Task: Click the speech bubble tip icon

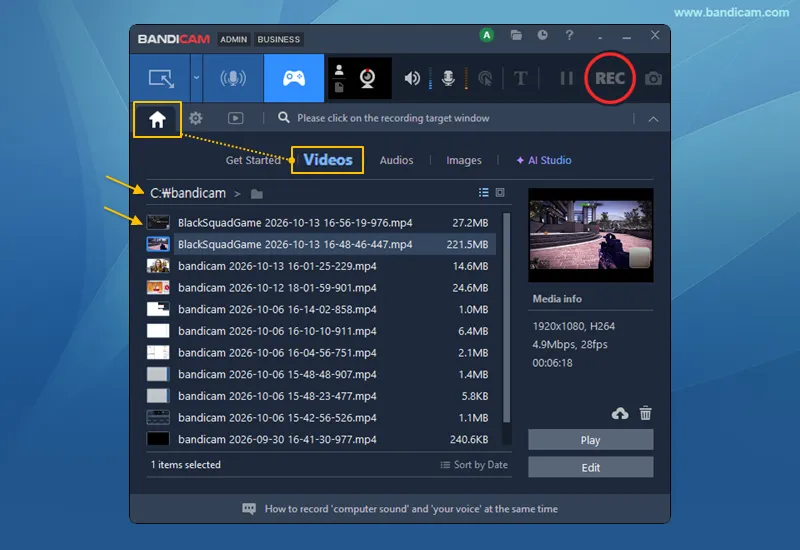Action: point(249,509)
